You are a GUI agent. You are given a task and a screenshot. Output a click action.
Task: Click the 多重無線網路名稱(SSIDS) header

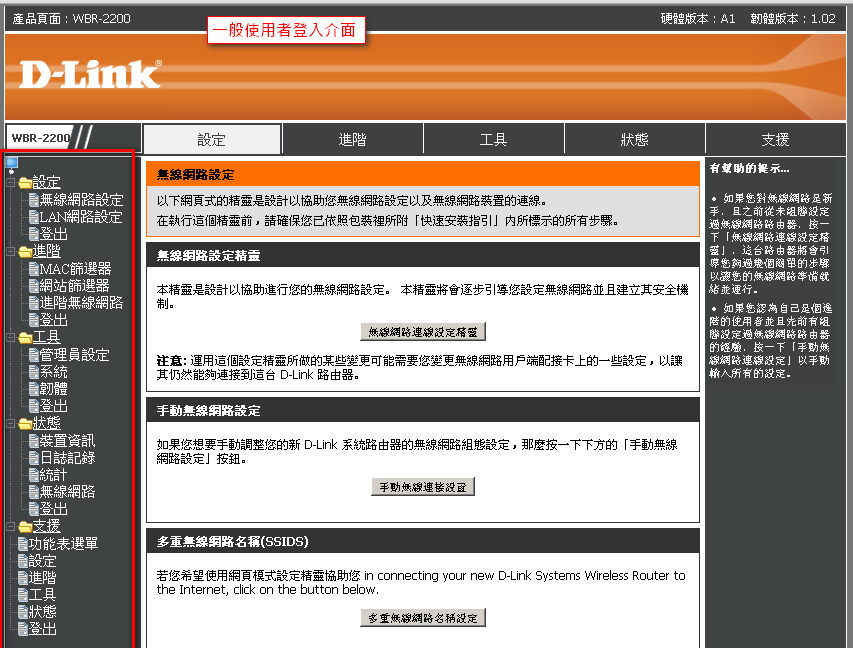[423, 541]
